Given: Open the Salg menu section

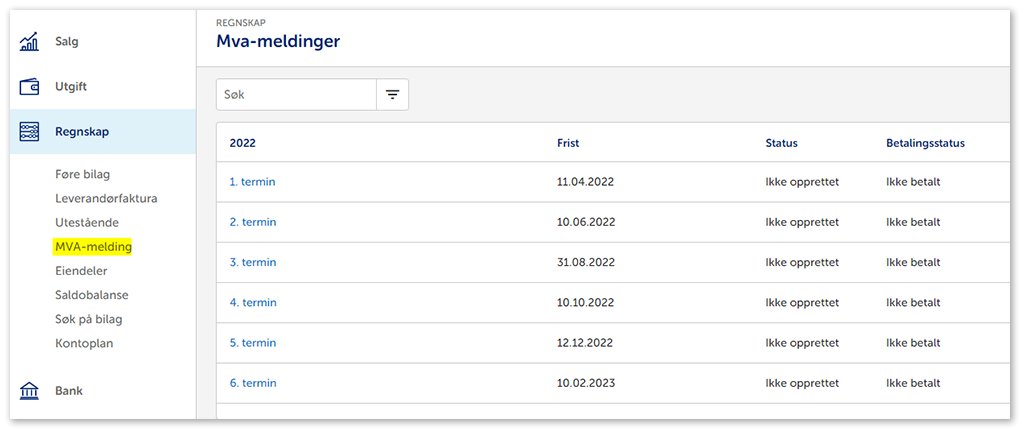Looking at the screenshot, I should [x=67, y=42].
